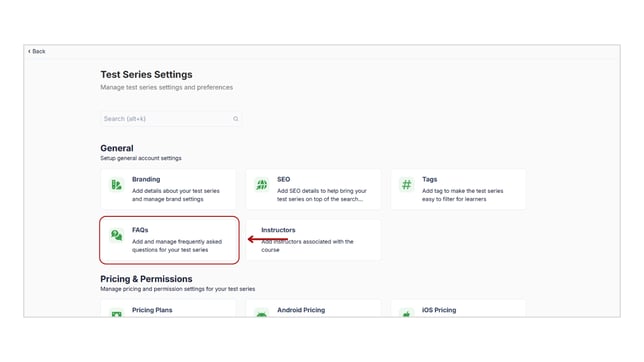Open the Branding settings card
The height and width of the screenshot is (362, 644).
tap(168, 189)
